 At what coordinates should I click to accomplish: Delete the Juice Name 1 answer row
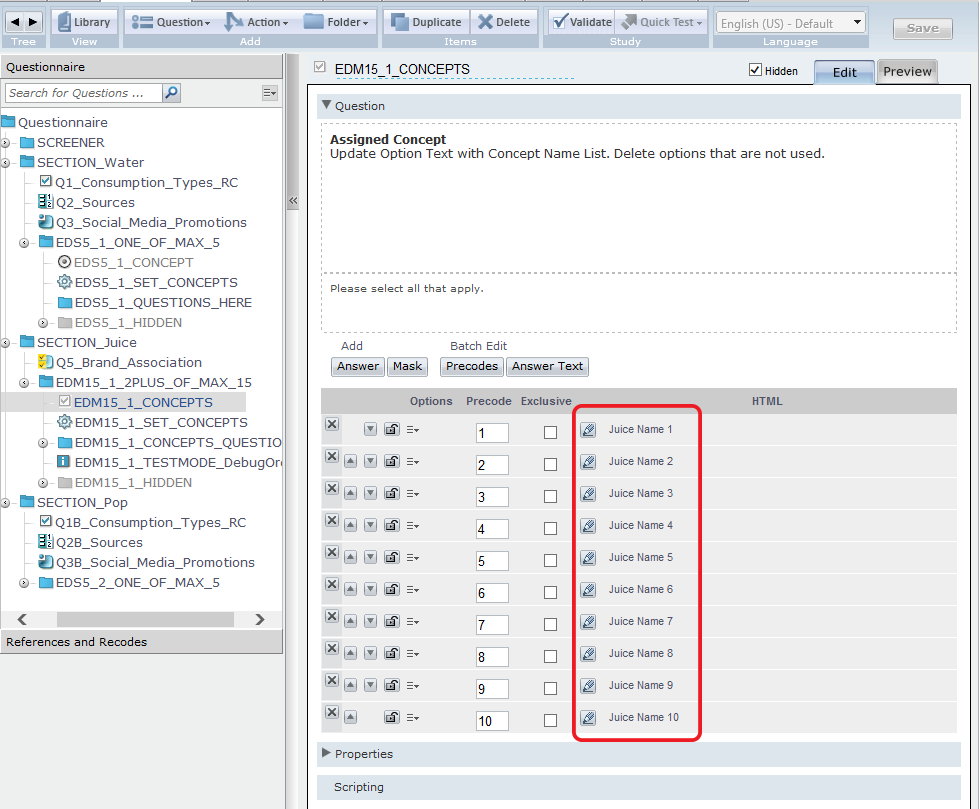coord(332,425)
